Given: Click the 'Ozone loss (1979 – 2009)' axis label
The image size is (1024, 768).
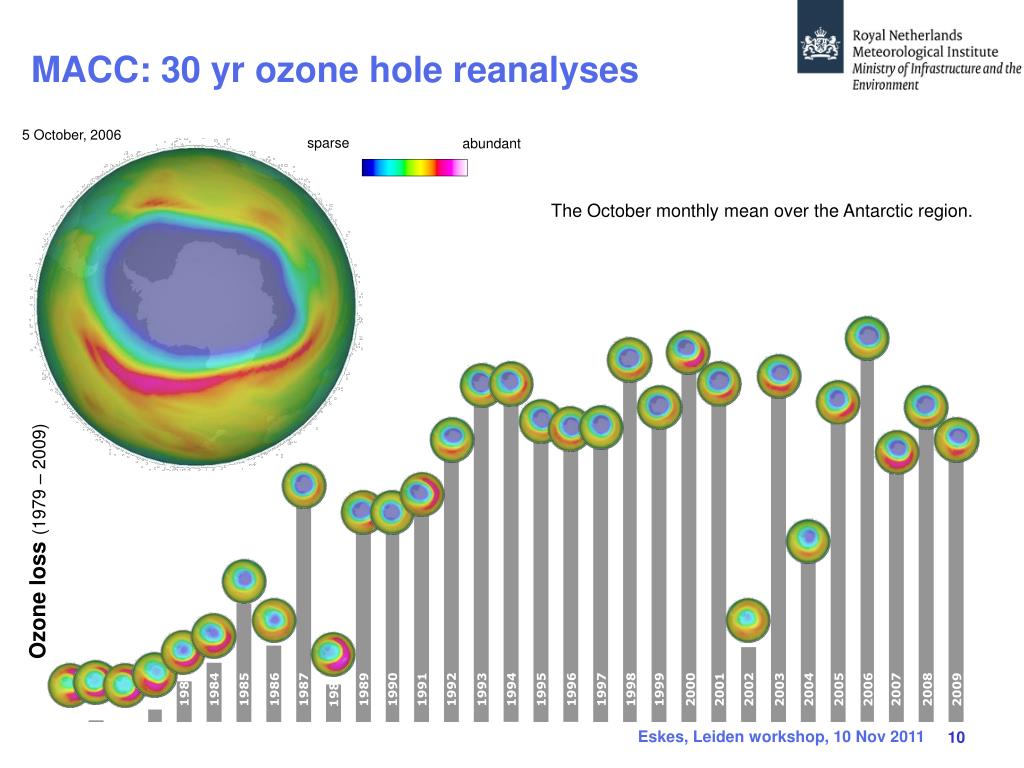Looking at the screenshot, I should (39, 541).
